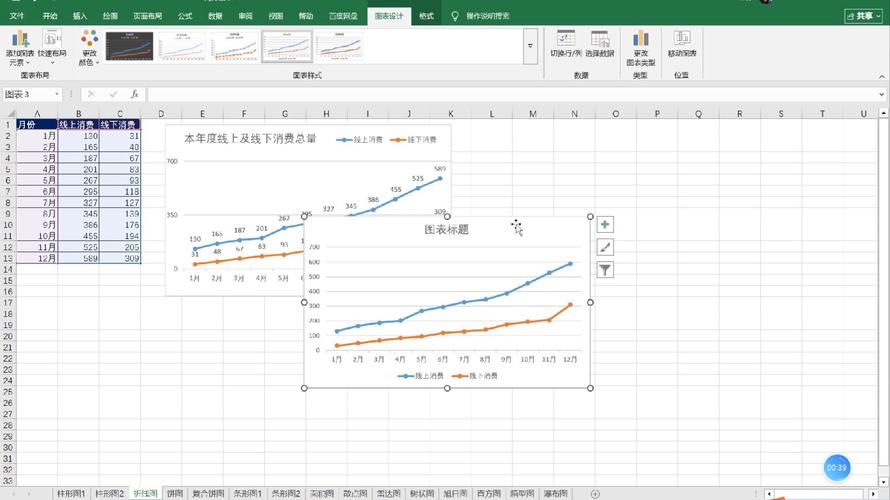Click inside the formula bar
The image size is (890, 500).
(x=511, y=94)
